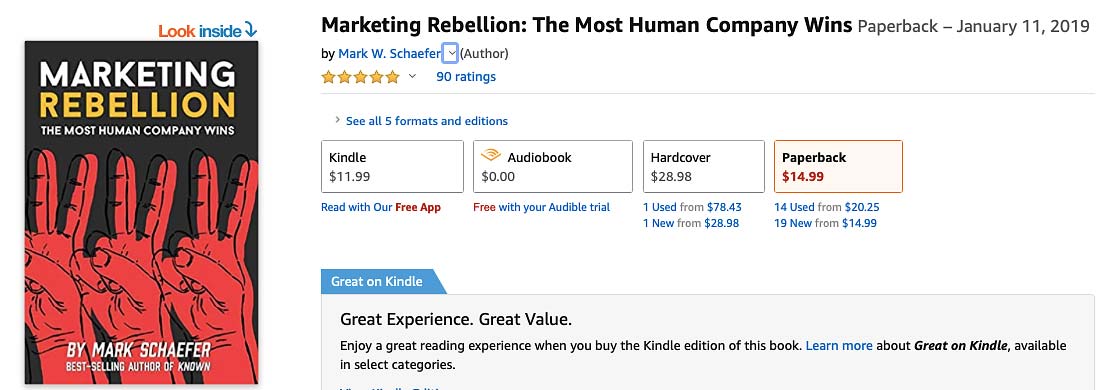Click the Look inside arrow icon
The width and height of the screenshot is (1120, 390).
point(250,30)
